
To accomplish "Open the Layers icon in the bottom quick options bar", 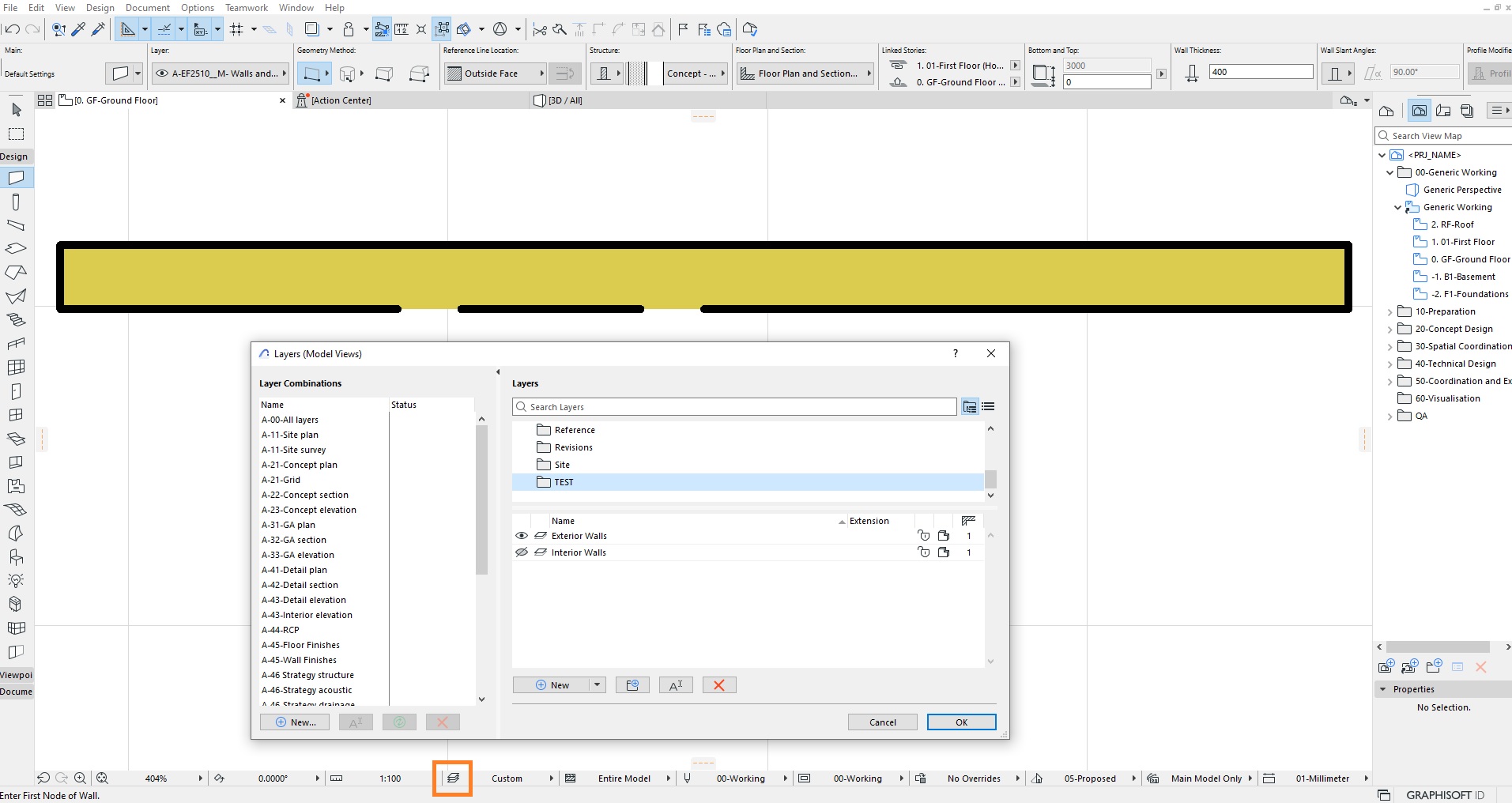I will pyautogui.click(x=453, y=778).
